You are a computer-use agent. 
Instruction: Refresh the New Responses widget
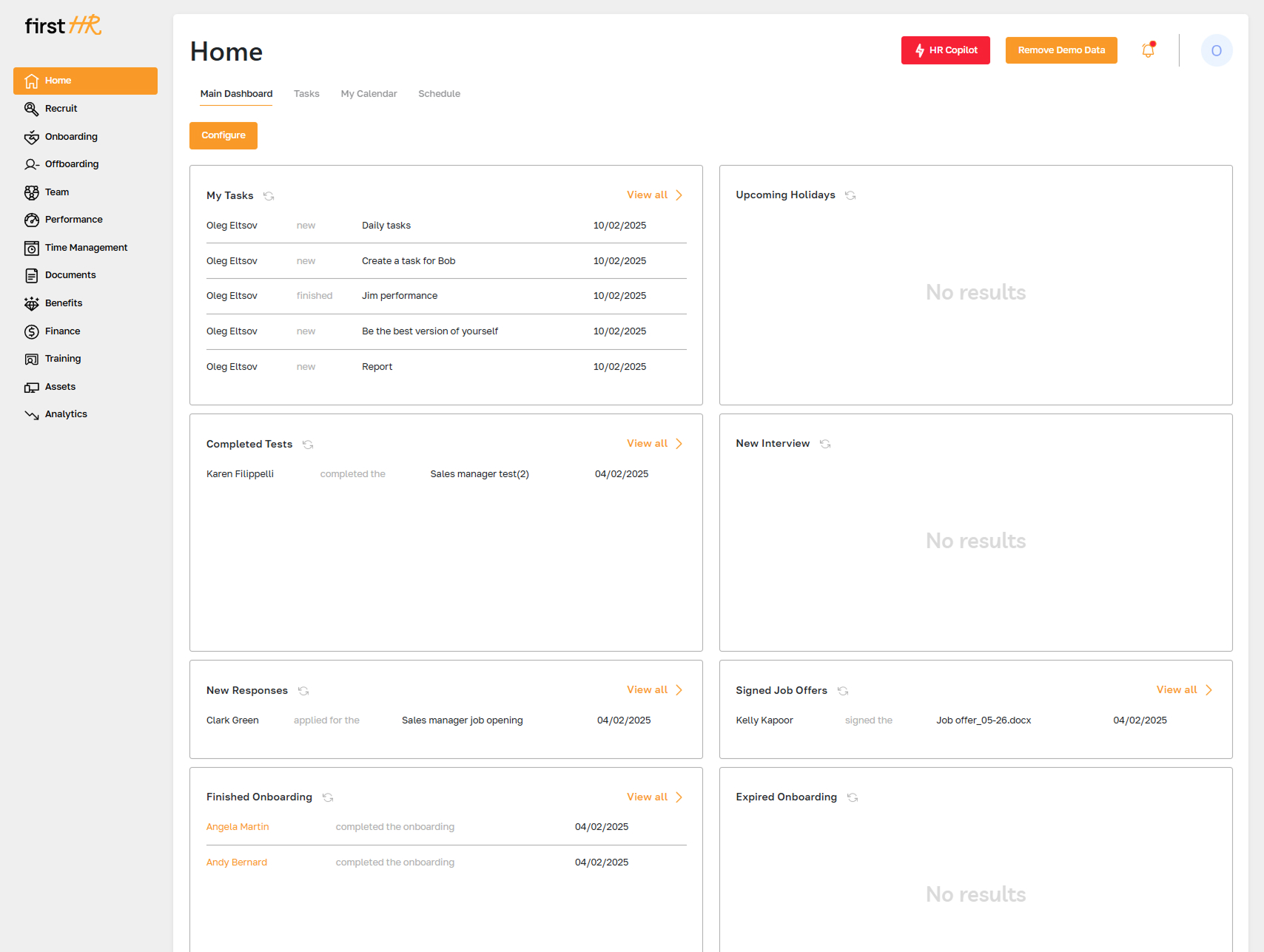303,691
